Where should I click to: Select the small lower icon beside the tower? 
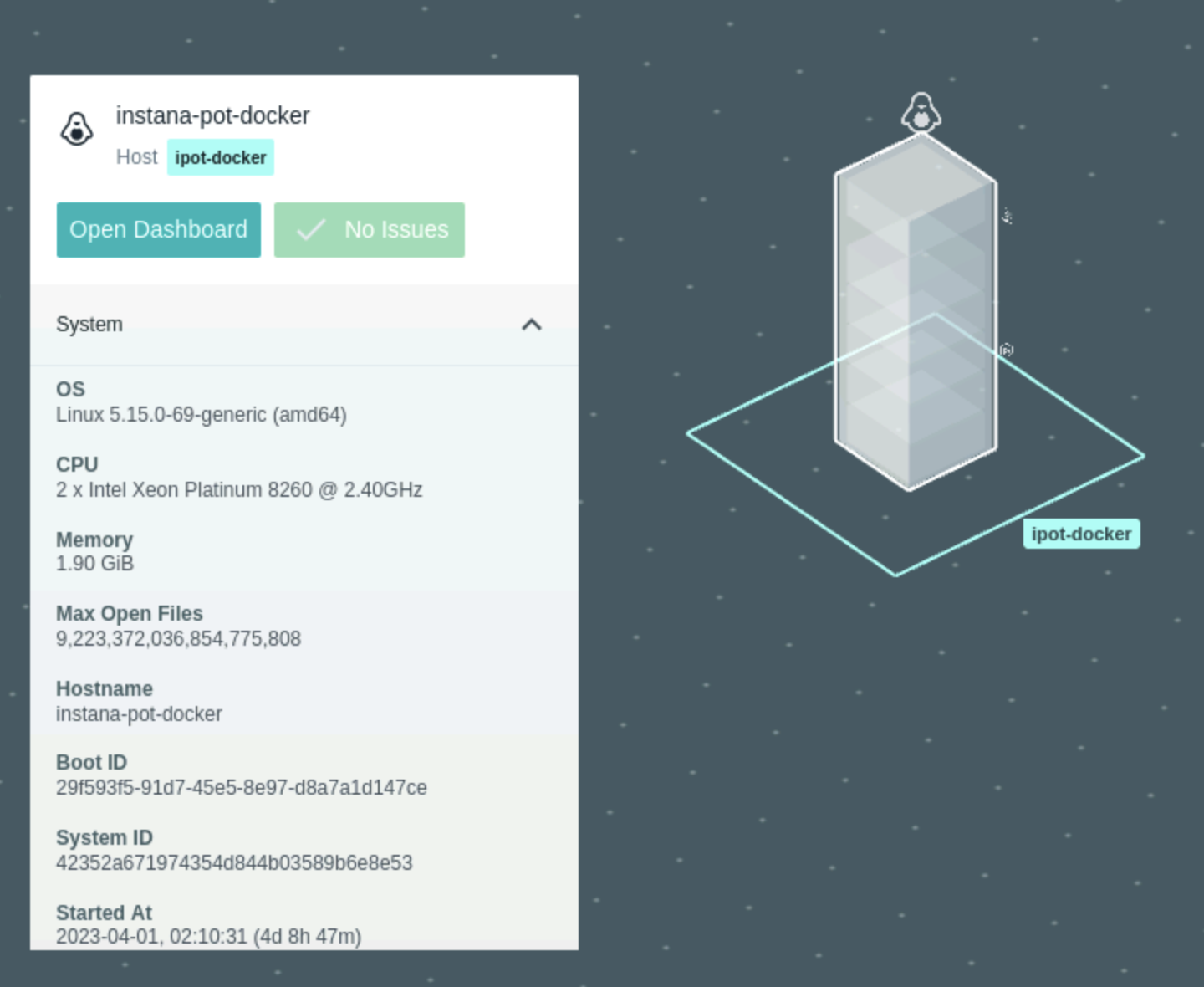(1007, 350)
